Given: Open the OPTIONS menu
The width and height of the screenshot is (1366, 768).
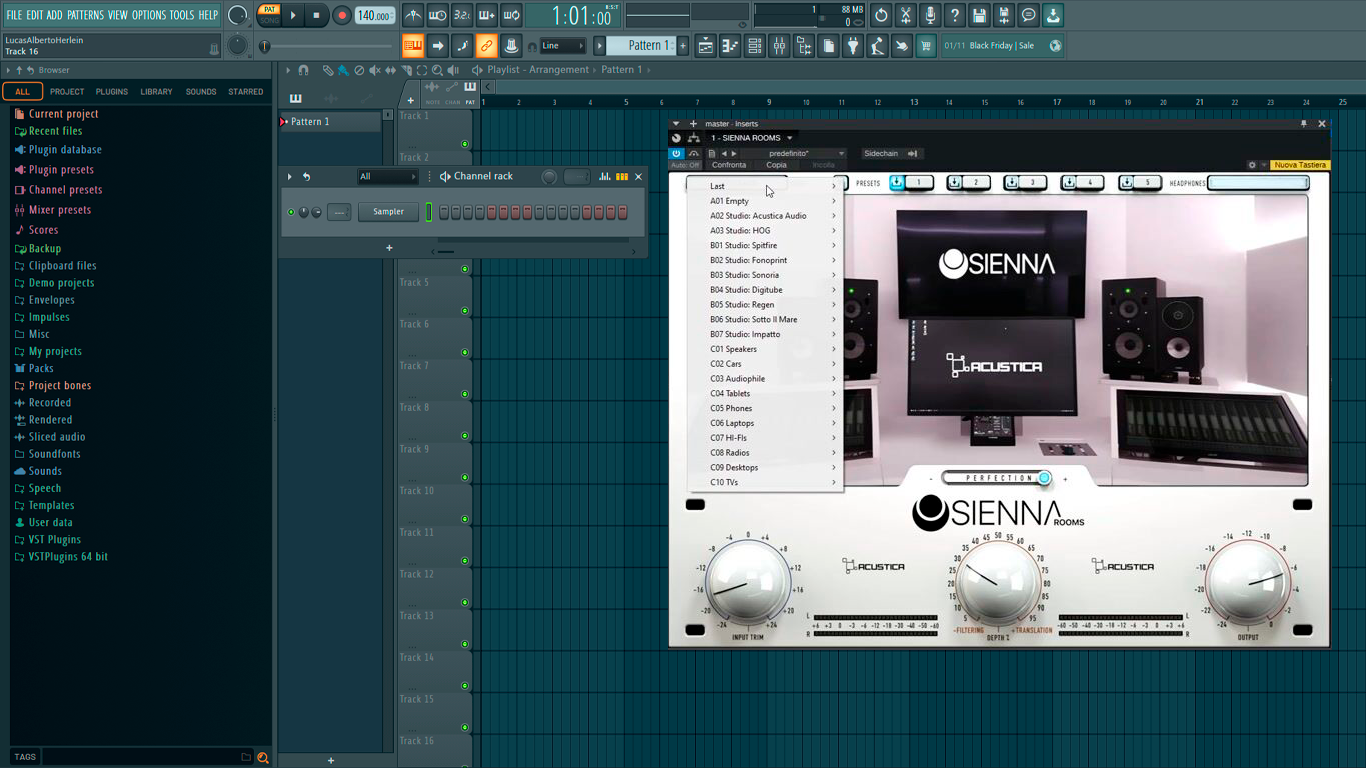Looking at the screenshot, I should tap(149, 15).
